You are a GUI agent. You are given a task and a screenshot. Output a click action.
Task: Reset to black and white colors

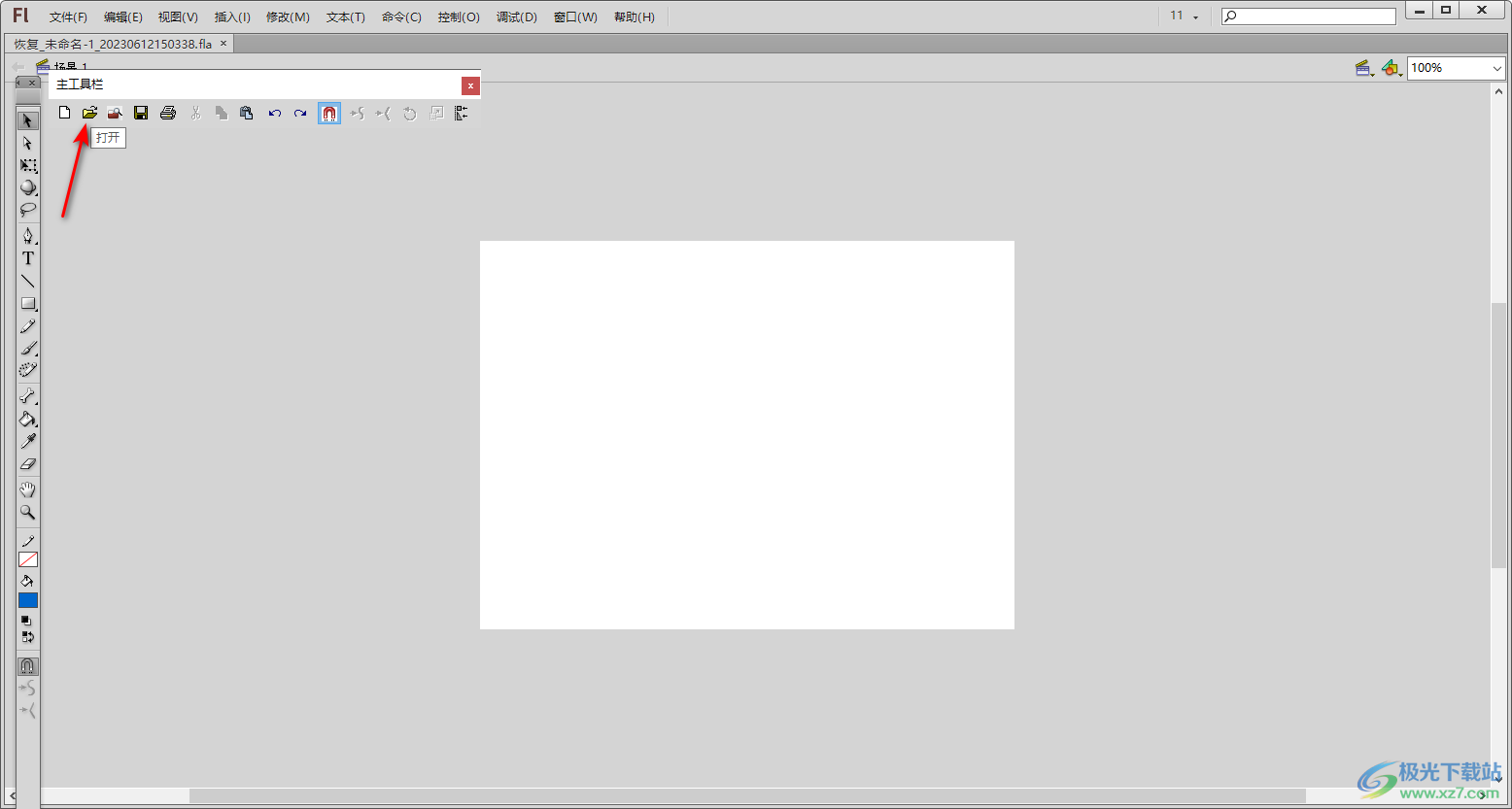pos(27,620)
